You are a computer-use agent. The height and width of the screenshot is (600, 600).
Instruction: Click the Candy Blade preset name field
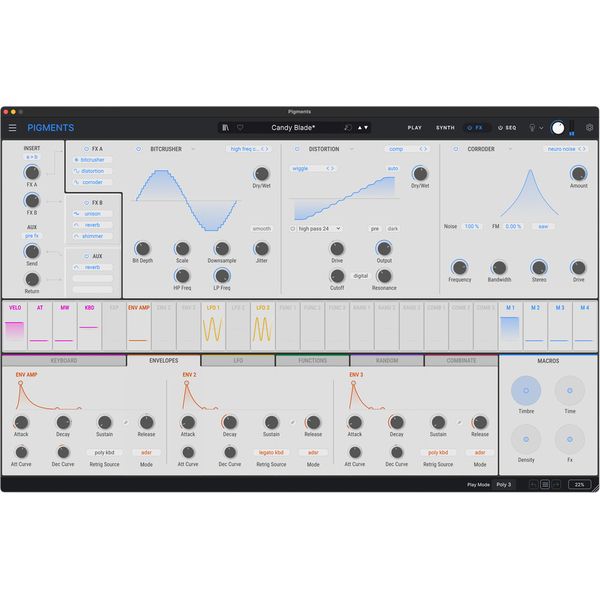(x=294, y=128)
